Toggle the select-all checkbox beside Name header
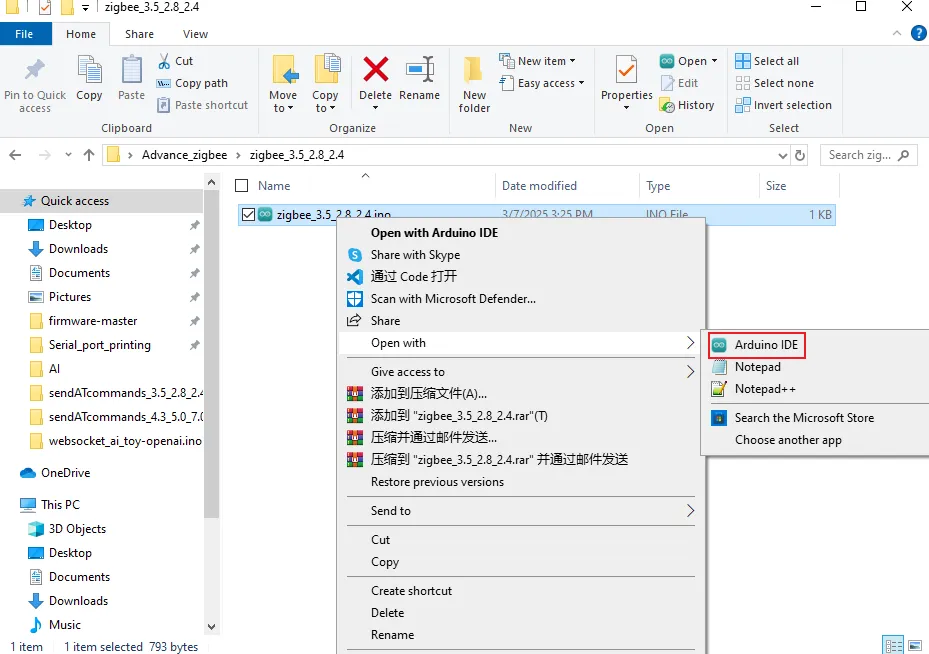The height and width of the screenshot is (654, 929). [x=241, y=185]
